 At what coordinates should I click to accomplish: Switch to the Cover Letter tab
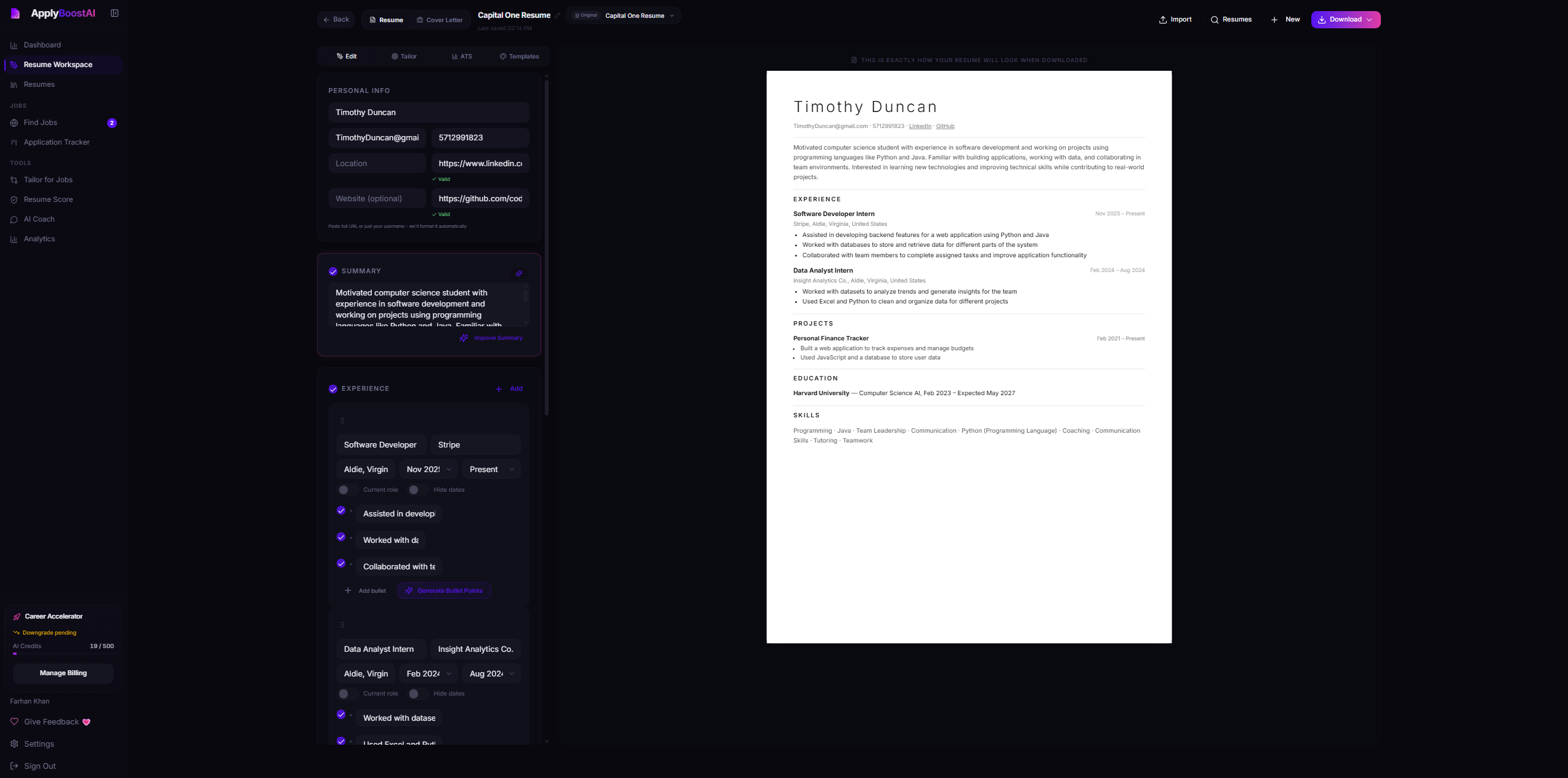440,20
